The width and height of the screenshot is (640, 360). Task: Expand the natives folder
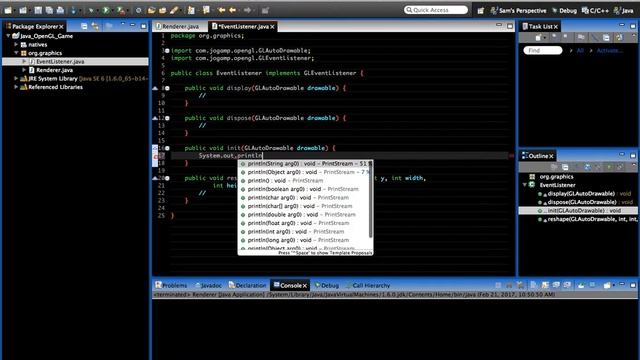click(x=16, y=44)
